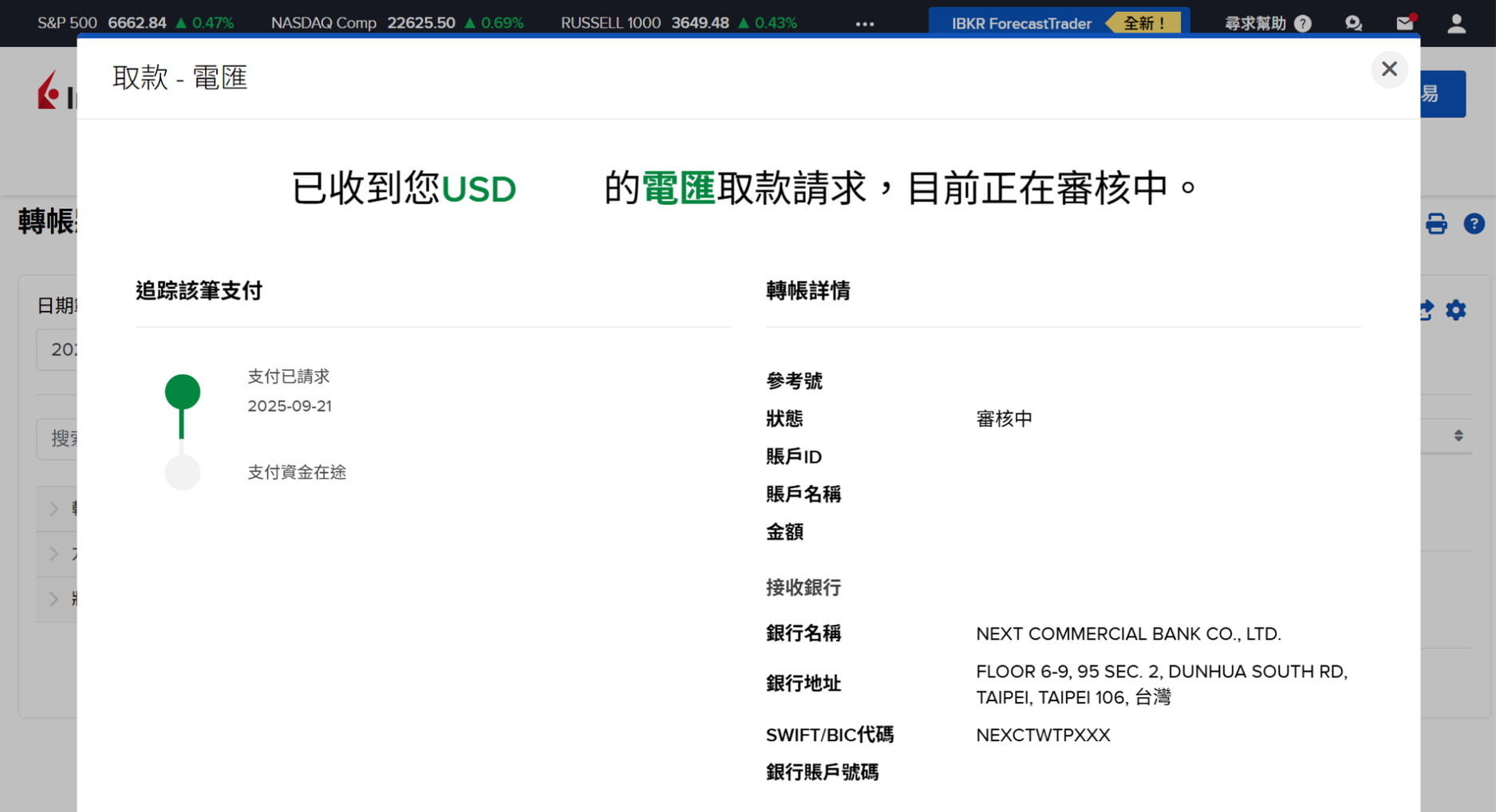Open the mail inbox envelope icon
This screenshot has height=812, width=1496.
pos(1405,23)
